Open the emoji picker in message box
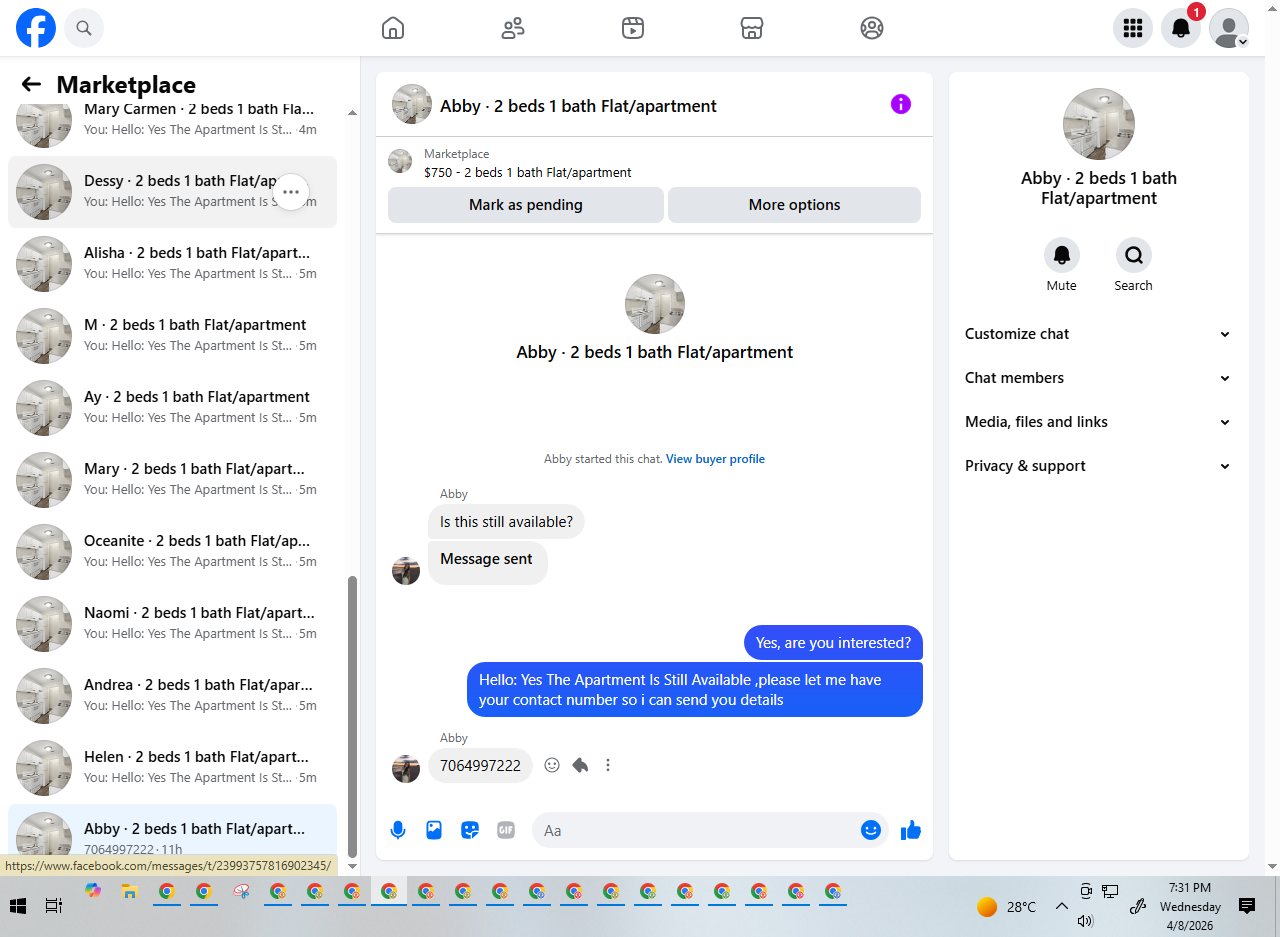Image resolution: width=1280 pixels, height=937 pixels. [x=871, y=830]
